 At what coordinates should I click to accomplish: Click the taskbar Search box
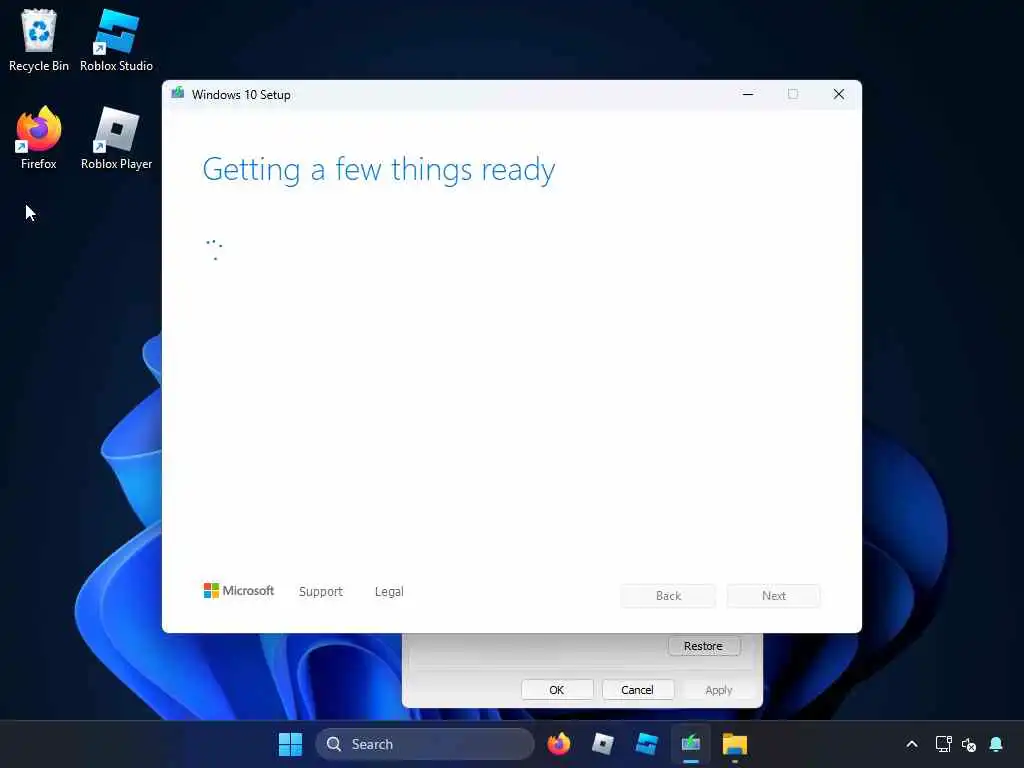point(425,744)
